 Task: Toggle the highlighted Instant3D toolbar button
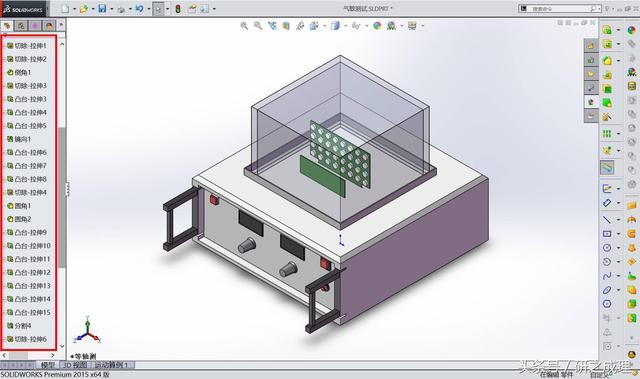click(607, 167)
